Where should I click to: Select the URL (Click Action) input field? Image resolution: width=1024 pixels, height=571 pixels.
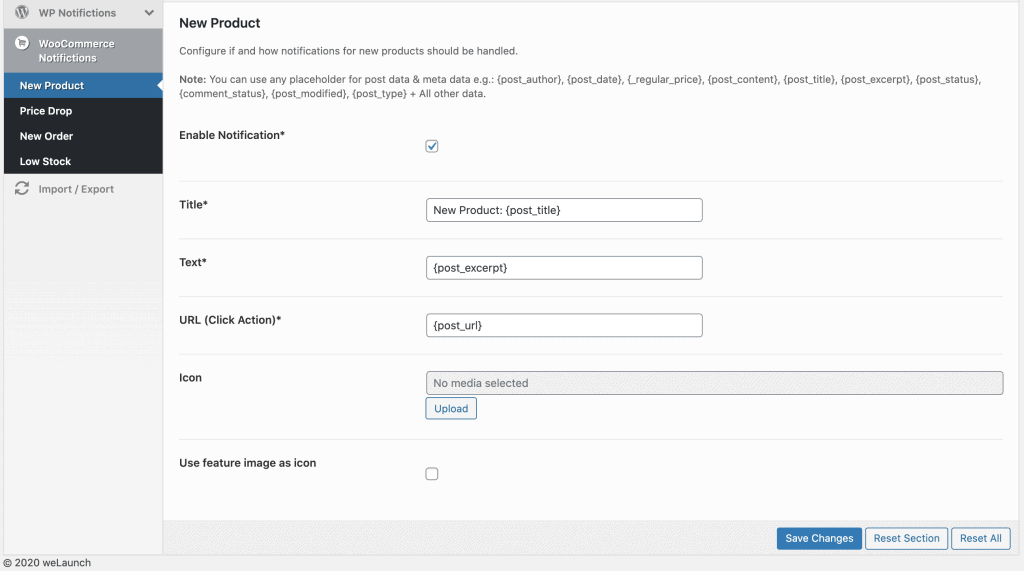pyautogui.click(x=564, y=326)
